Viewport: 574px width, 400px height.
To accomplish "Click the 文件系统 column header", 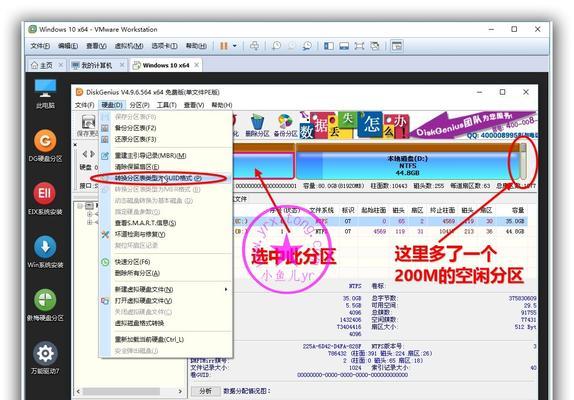I will (x=321, y=210).
